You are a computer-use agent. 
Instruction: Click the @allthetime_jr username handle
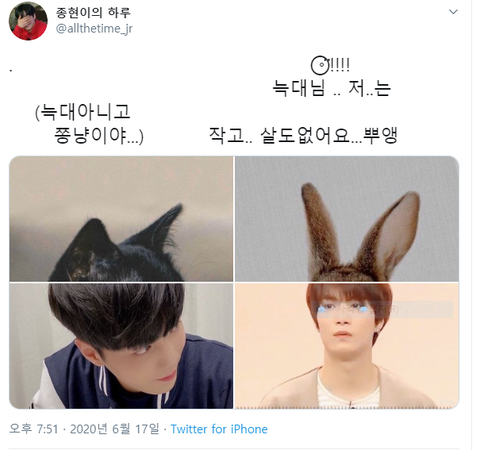[94, 29]
